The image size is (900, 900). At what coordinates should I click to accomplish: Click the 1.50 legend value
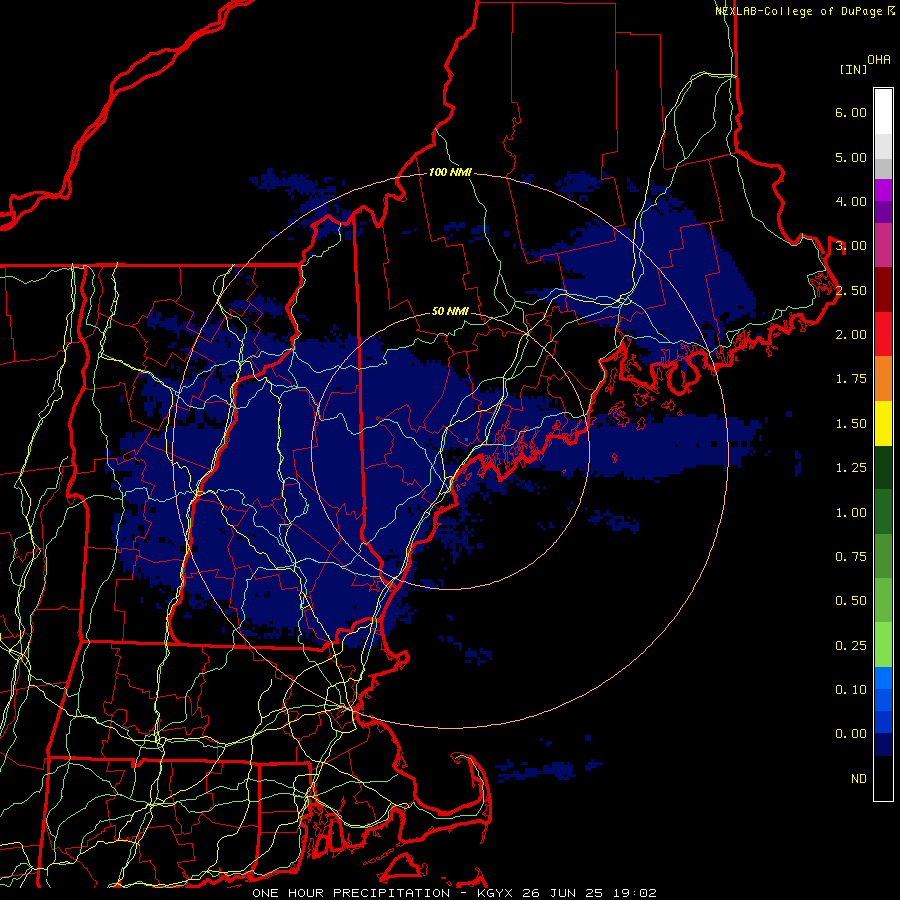pyautogui.click(x=851, y=424)
